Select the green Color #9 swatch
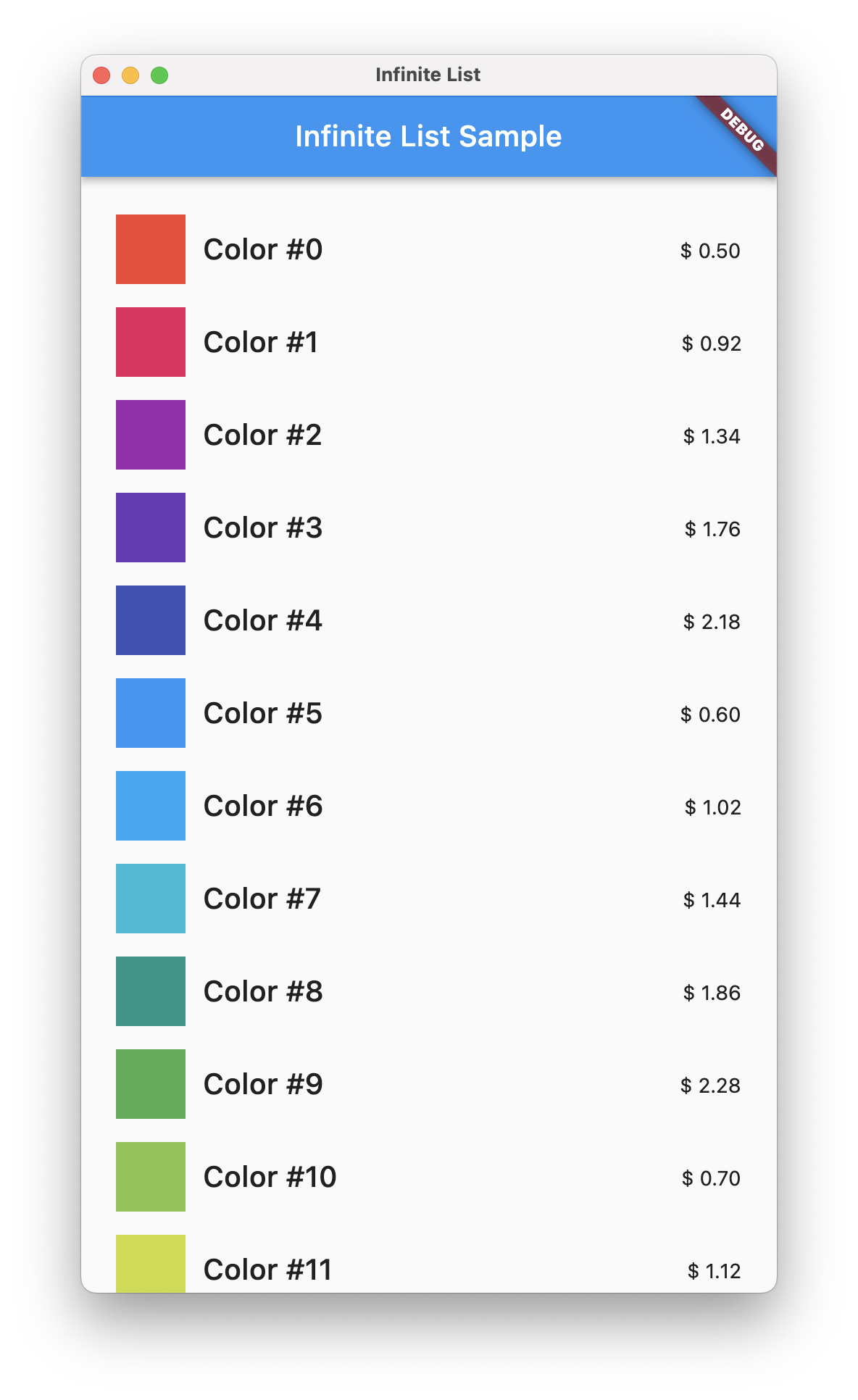The height and width of the screenshot is (1400, 858). (x=150, y=1084)
